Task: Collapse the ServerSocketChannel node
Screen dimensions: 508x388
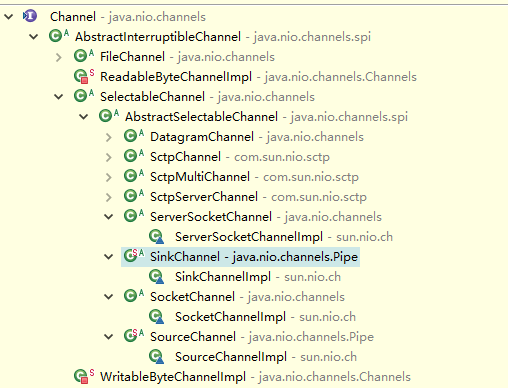Action: click(x=109, y=217)
